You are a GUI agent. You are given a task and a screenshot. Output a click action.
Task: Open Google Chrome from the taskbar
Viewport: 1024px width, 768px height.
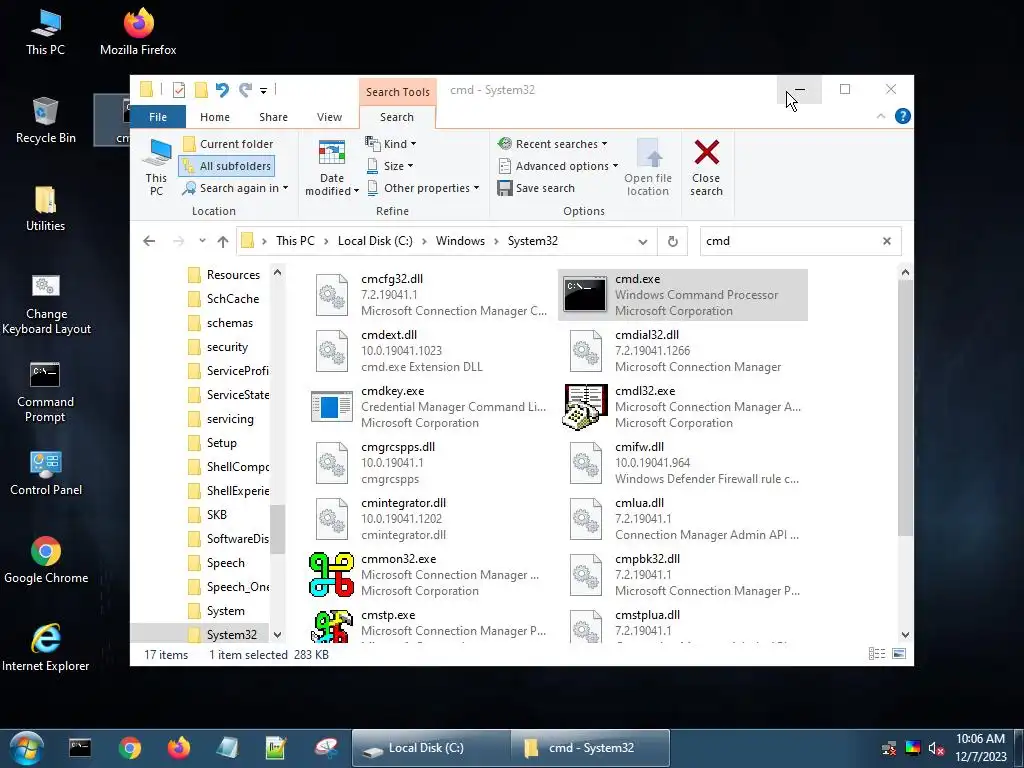129,748
